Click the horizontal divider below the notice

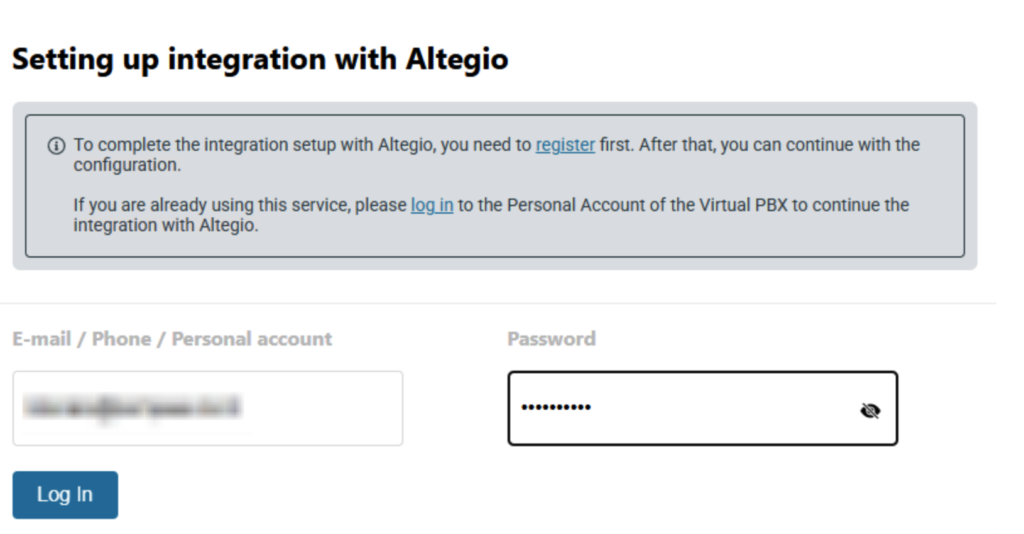point(498,303)
